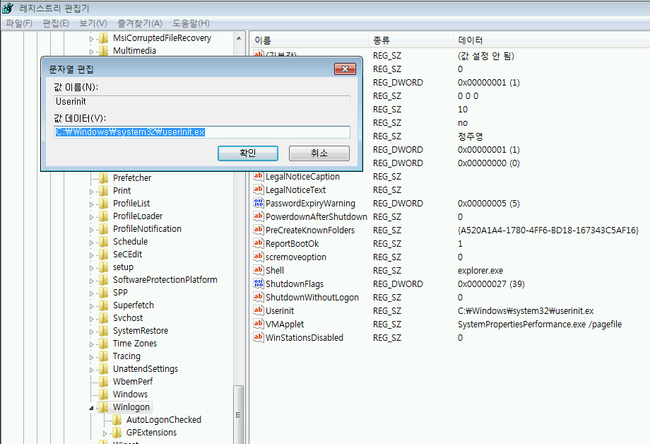Expand the Svchost tree node
The width and height of the screenshot is (650, 444).
click(91, 318)
